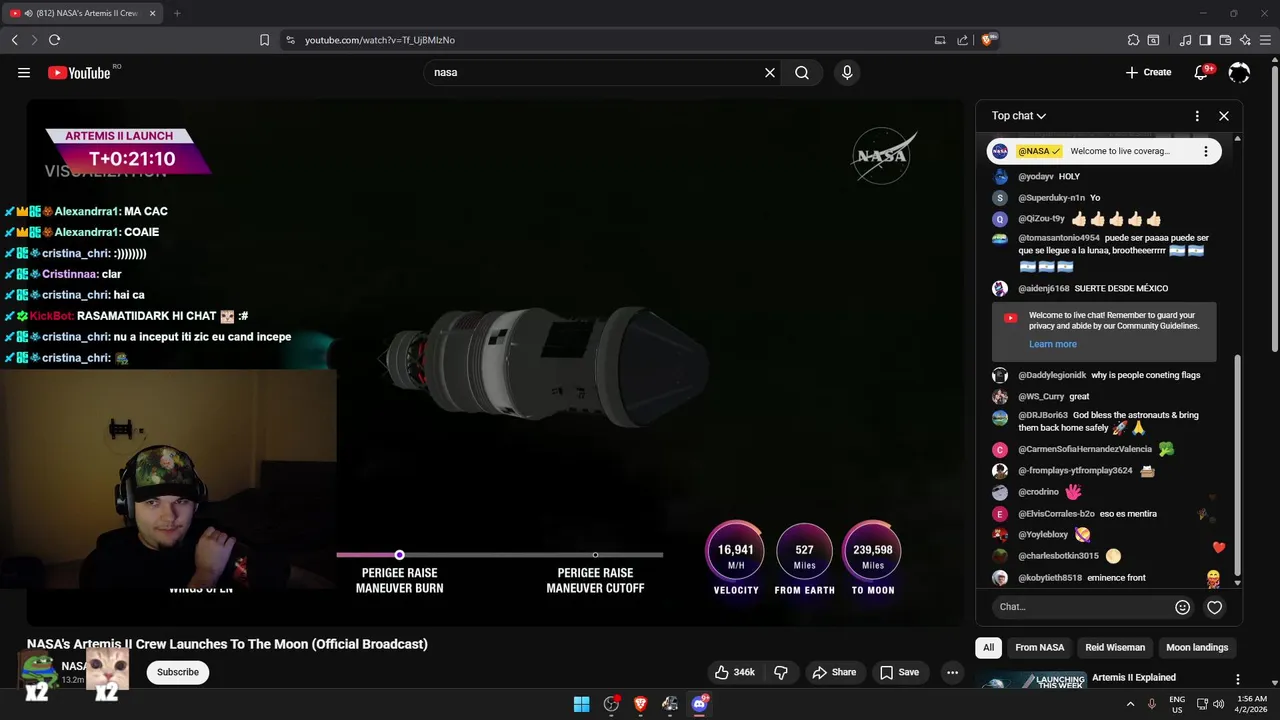
Task: Toggle the browser sidebar panel
Action: 1205,40
